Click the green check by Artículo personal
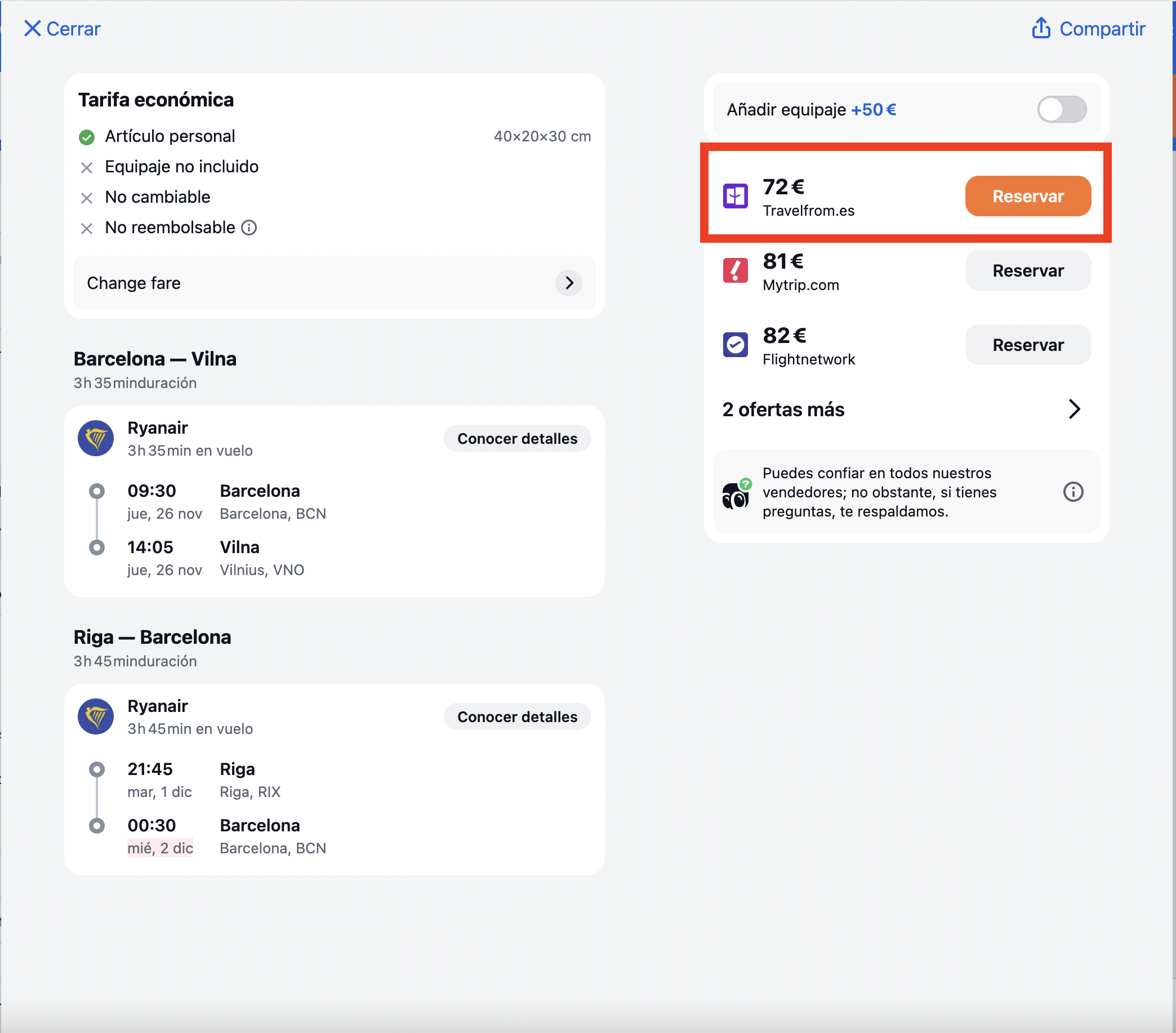Screen dimensions: 1176x1033 (86, 137)
